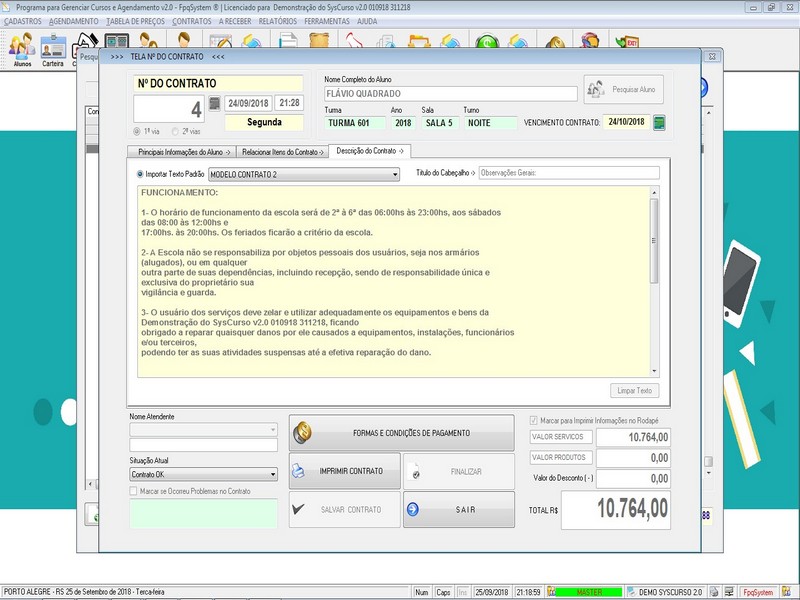Click the contract text scroll up arrow

pyautogui.click(x=654, y=192)
